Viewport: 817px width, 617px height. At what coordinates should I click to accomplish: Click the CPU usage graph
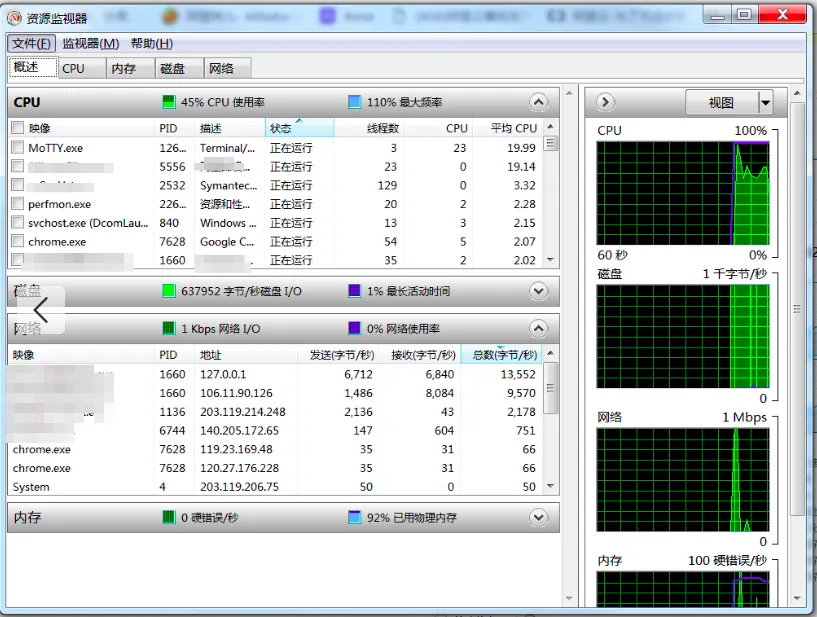point(683,193)
